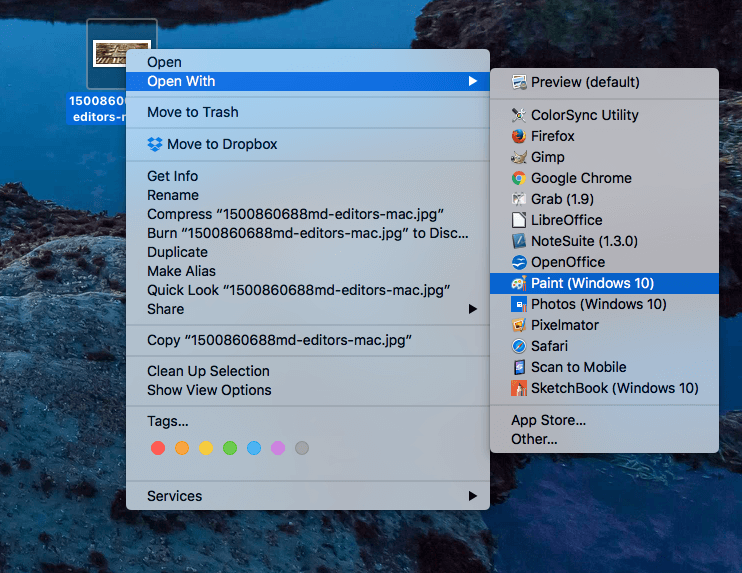Click the NoteSuite icon
The image size is (742, 573).
pyautogui.click(x=519, y=241)
